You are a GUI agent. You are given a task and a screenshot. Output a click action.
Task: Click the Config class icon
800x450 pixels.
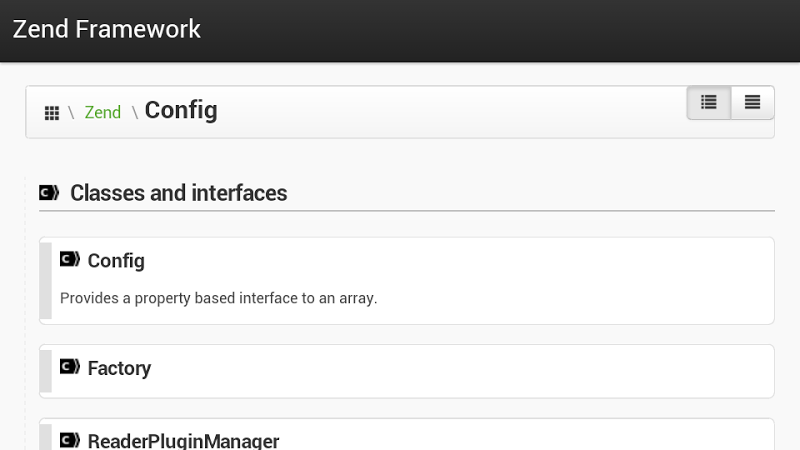pyautogui.click(x=70, y=260)
